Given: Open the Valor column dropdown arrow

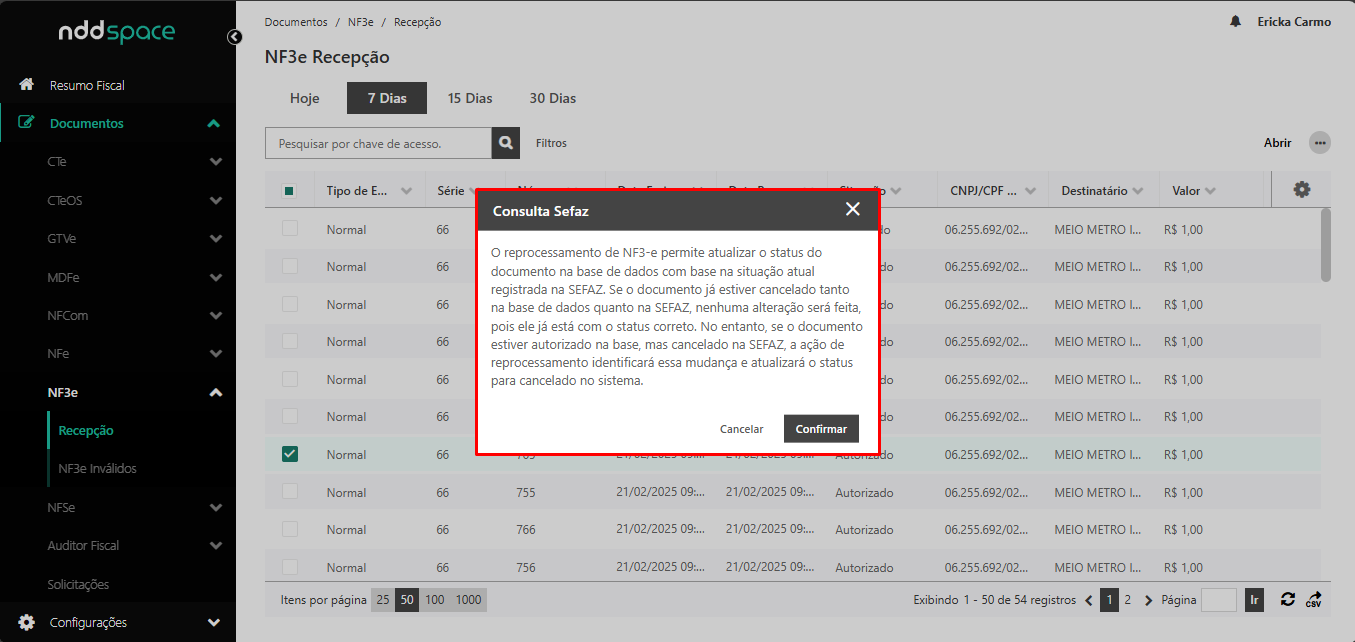Looking at the screenshot, I should [1210, 191].
